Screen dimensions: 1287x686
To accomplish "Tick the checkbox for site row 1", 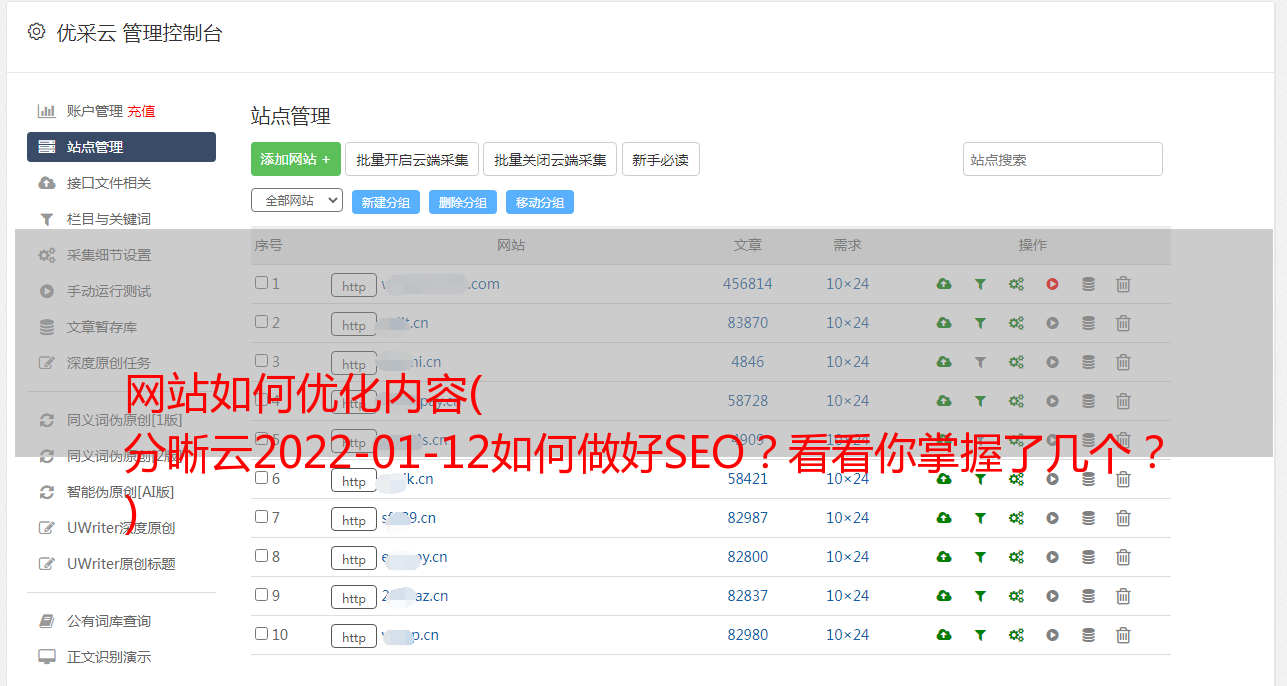I will pos(261,283).
